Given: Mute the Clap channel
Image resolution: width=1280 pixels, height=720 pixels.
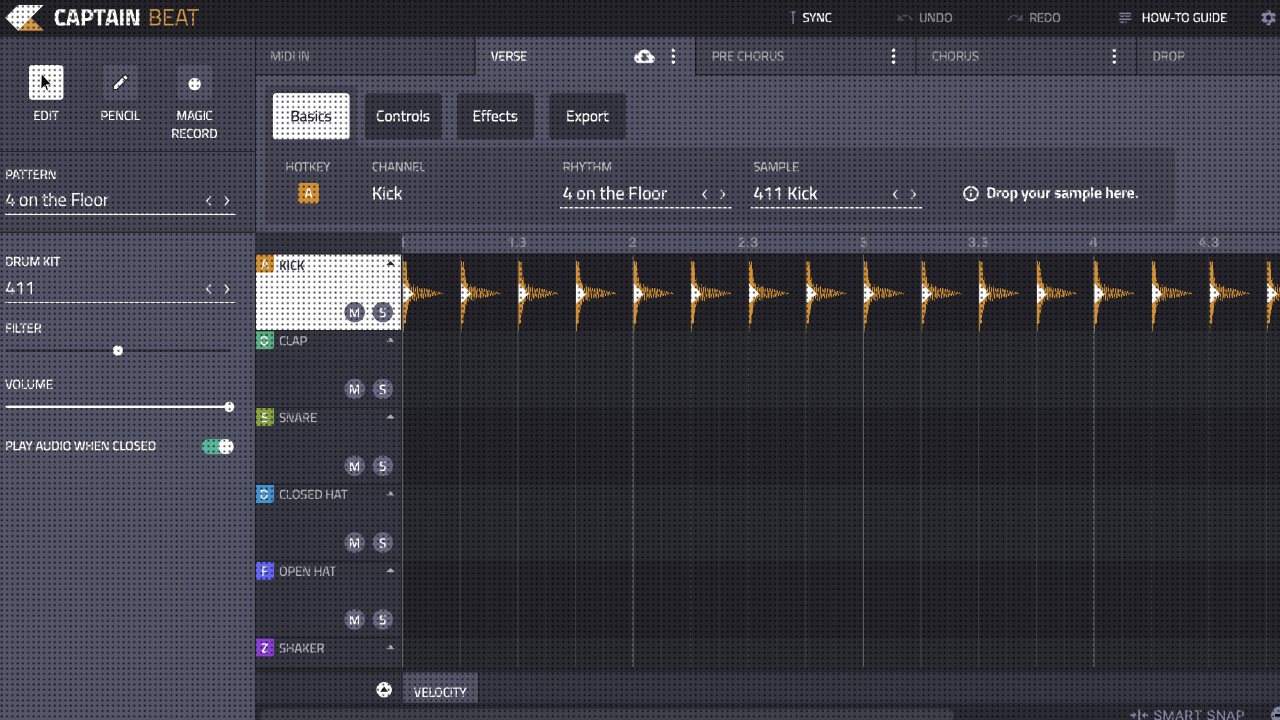Looking at the screenshot, I should click(x=354, y=389).
